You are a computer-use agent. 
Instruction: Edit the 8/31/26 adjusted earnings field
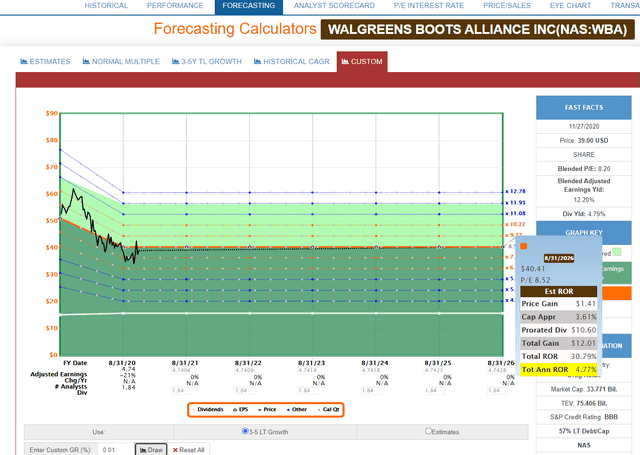click(497, 370)
